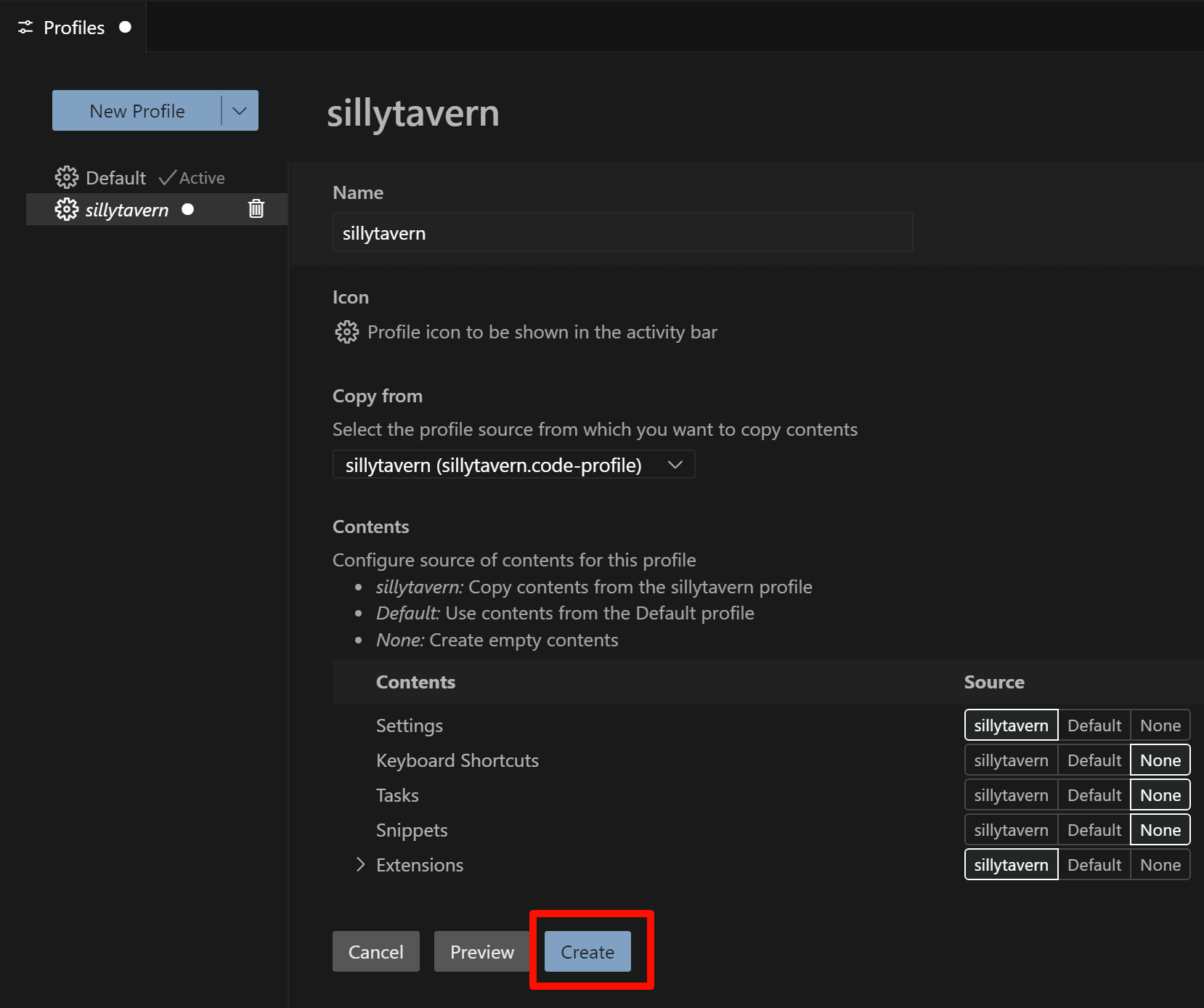Click the profile icon gear under Icon
The width and height of the screenshot is (1204, 1008).
click(x=346, y=332)
